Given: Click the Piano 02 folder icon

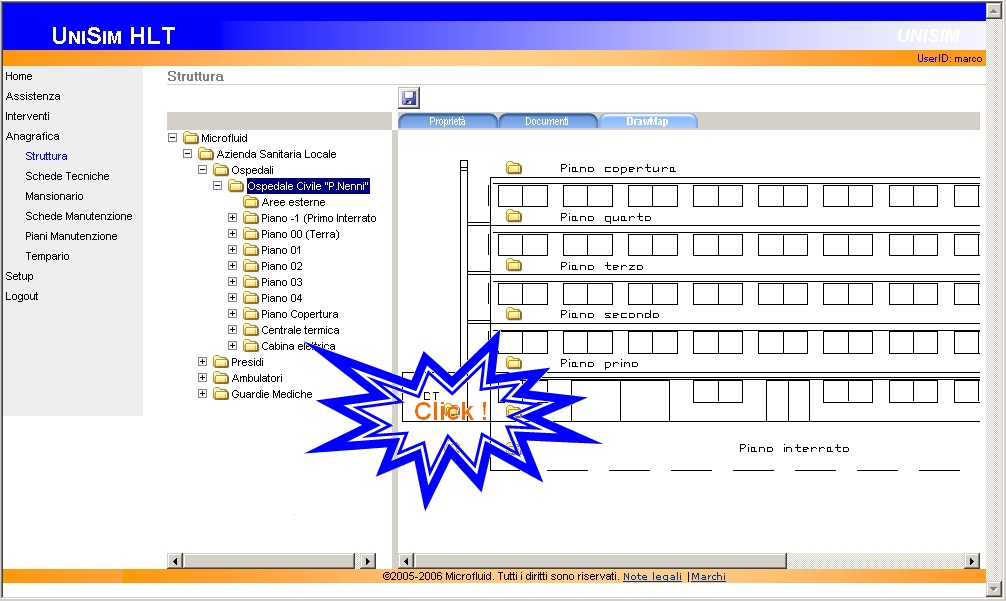Looking at the screenshot, I should (x=251, y=266).
